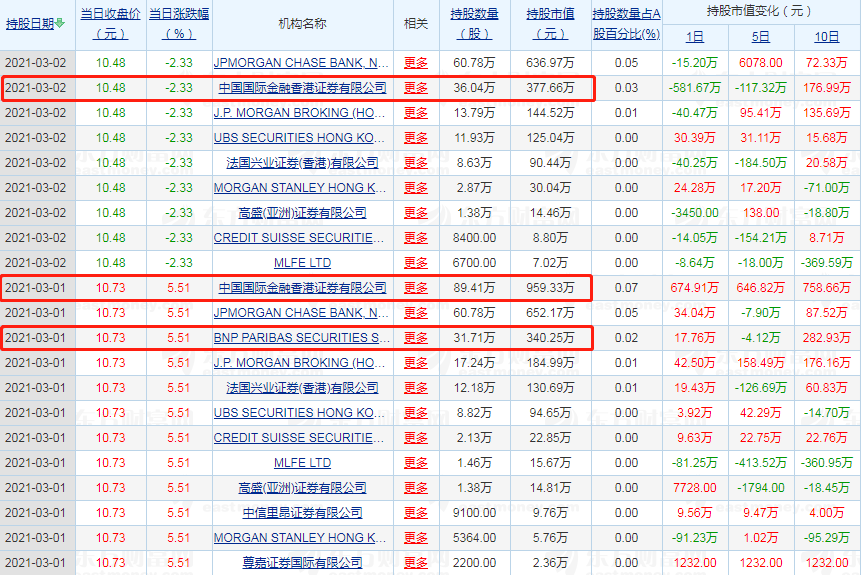
Task: Open 中国国际金融香港证券有限公司 link dated 2021-03-01
Action: (303, 288)
